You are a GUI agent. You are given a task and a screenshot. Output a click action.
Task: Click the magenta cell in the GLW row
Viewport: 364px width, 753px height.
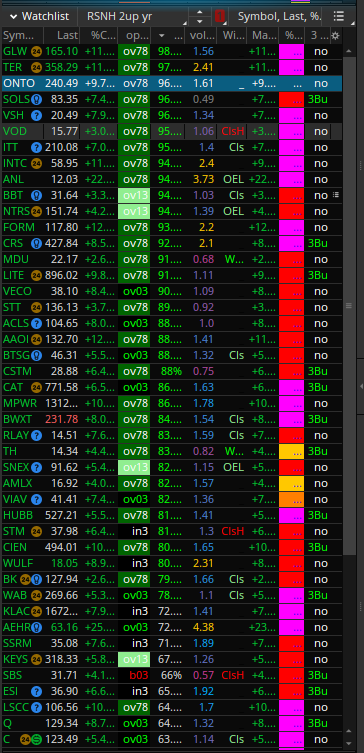tap(291, 51)
